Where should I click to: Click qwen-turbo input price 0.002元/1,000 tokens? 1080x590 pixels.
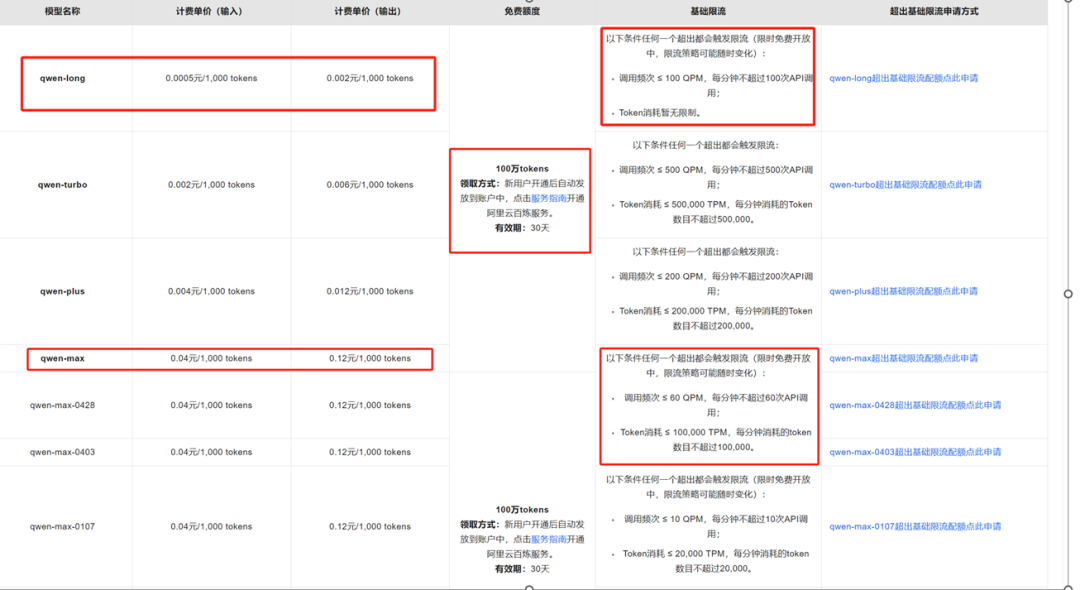click(x=211, y=185)
